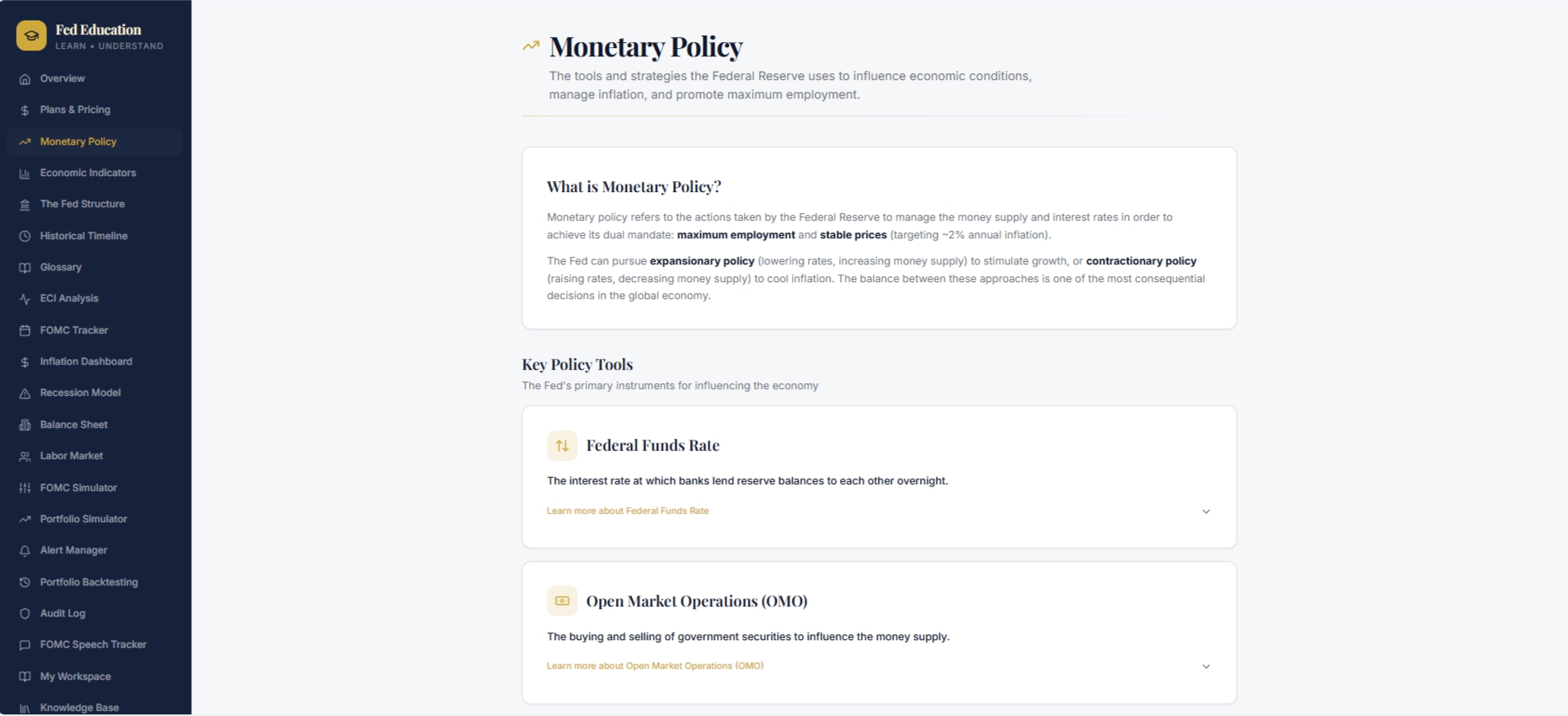
Task: Click the Overview home icon in sidebar
Action: tap(24, 79)
